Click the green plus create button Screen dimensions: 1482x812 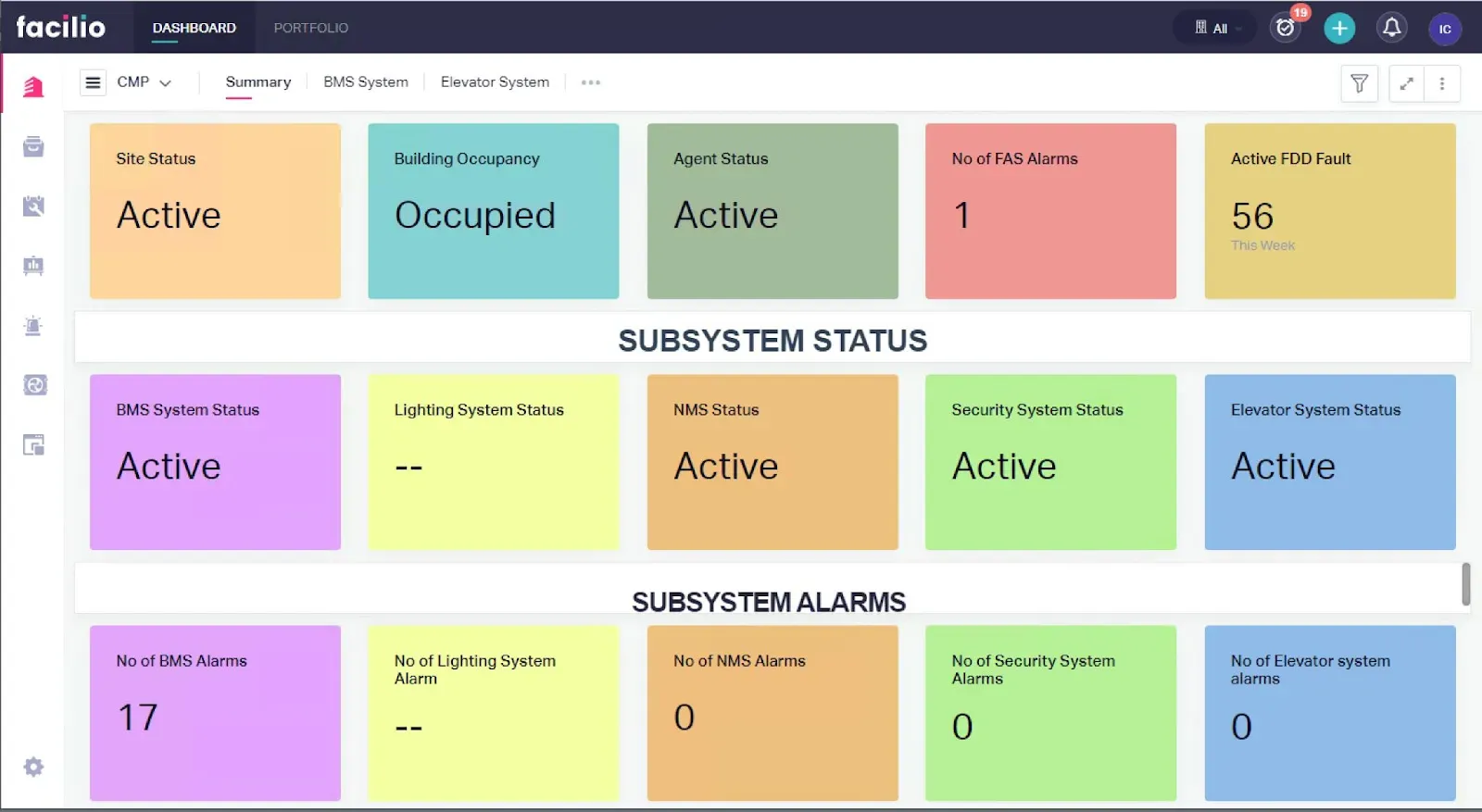[x=1338, y=28]
